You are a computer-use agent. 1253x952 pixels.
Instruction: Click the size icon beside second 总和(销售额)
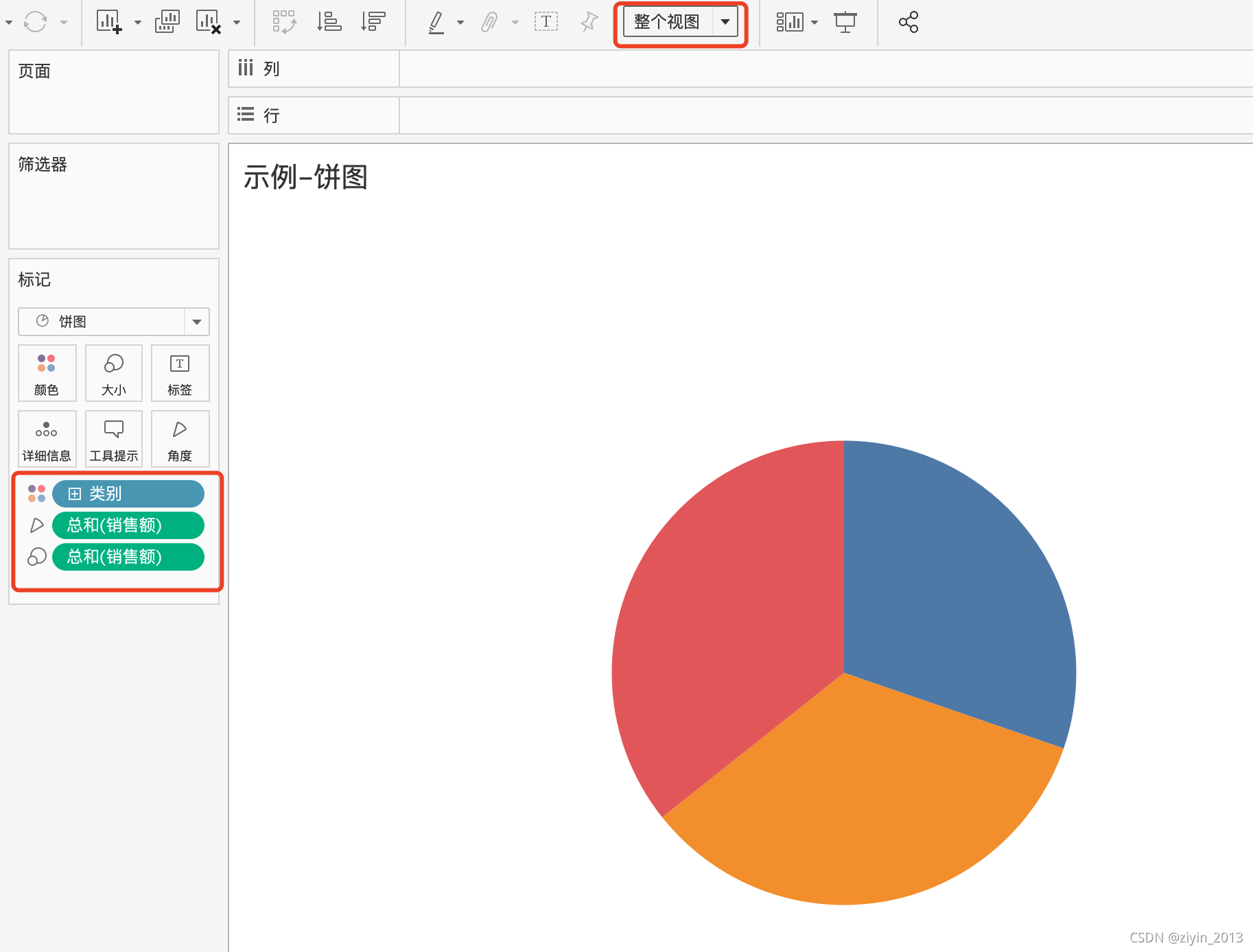(x=36, y=557)
